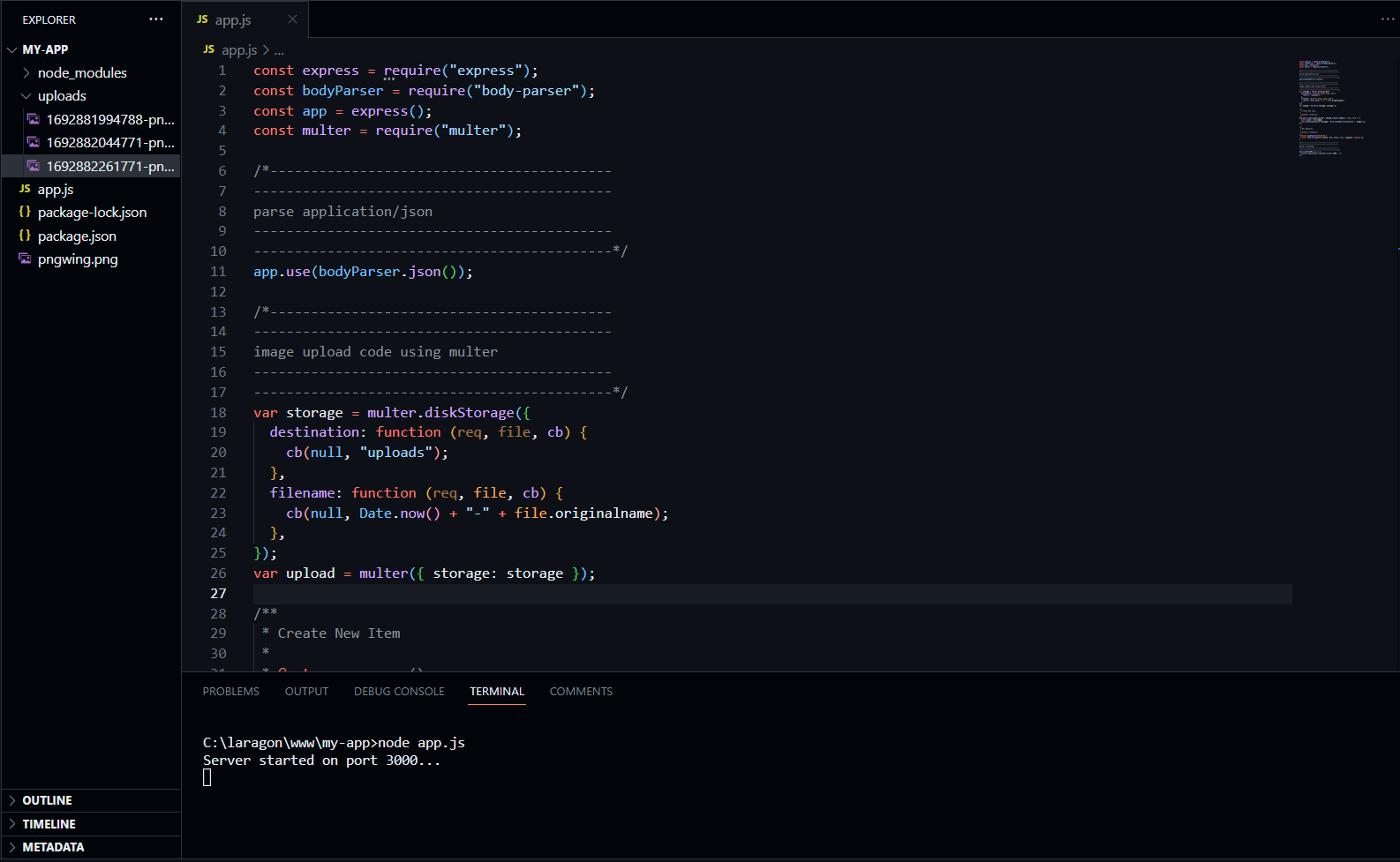Click JS icon next to app.js in explorer

(25, 189)
